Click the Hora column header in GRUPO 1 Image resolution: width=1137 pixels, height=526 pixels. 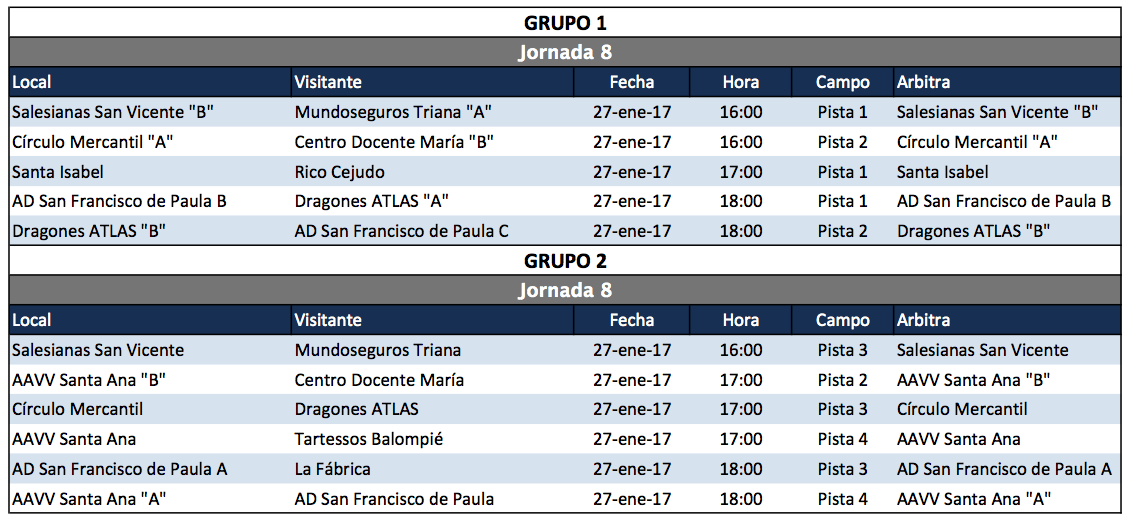741,82
